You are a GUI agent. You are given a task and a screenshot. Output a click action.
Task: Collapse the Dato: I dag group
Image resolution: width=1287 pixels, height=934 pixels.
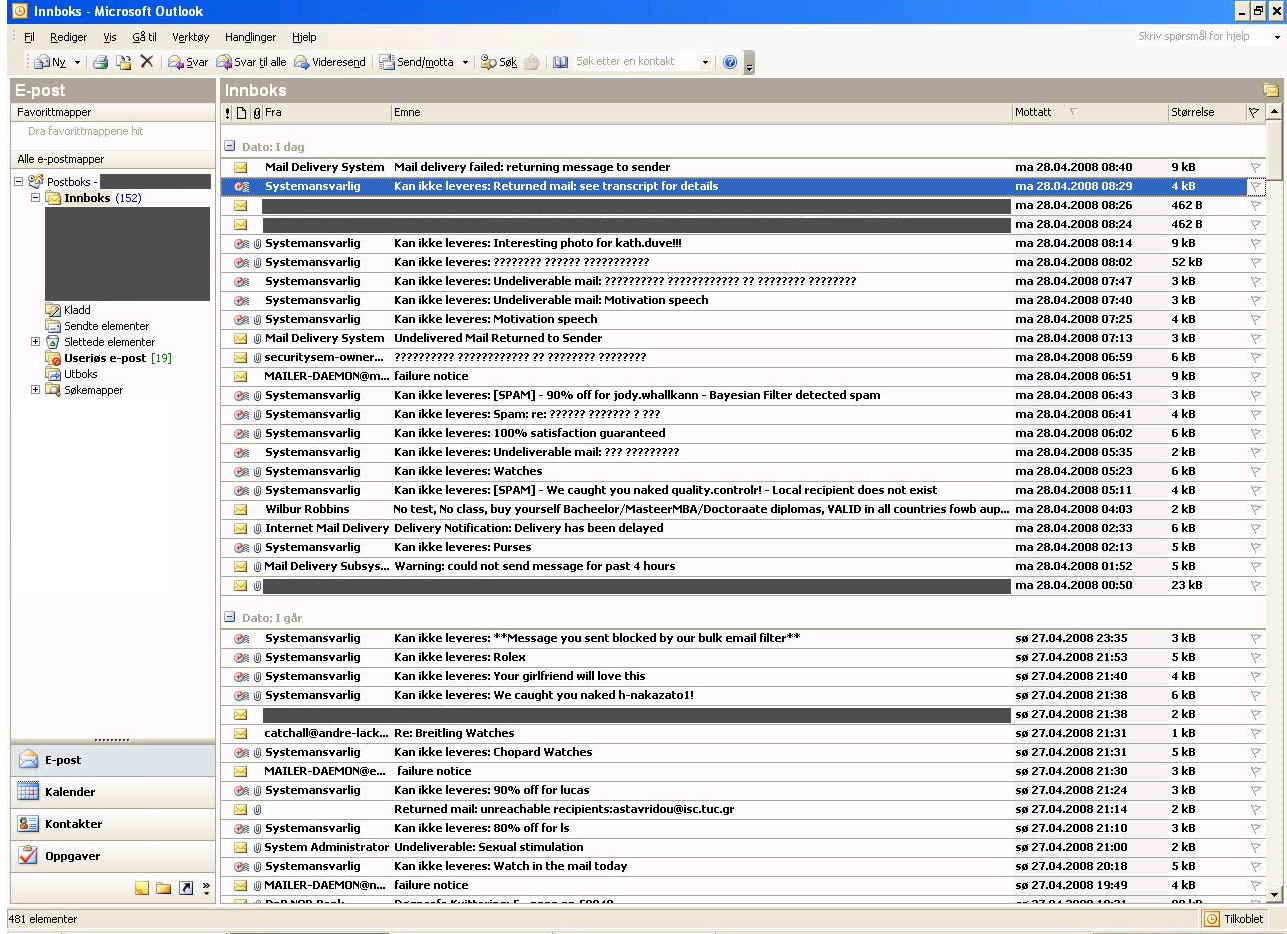point(230,146)
